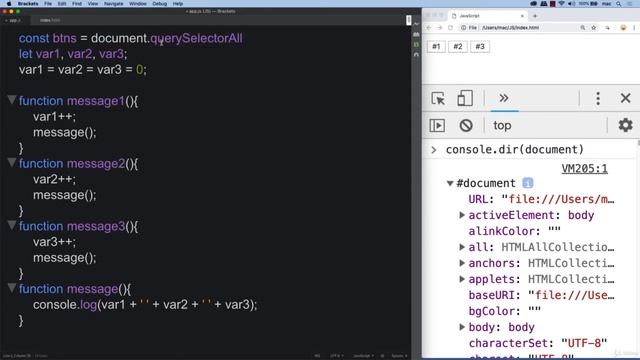The image size is (640, 360).
Task: Collapse the message function fold triangle
Action: click(12, 288)
